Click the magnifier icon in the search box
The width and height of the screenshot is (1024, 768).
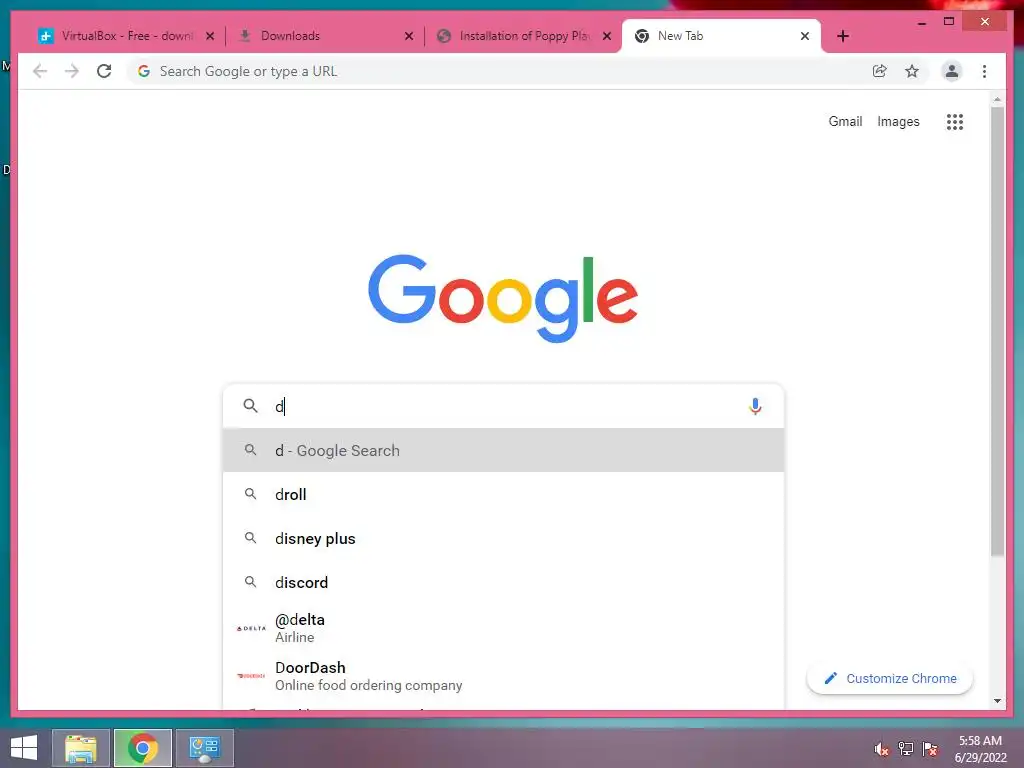coord(250,406)
